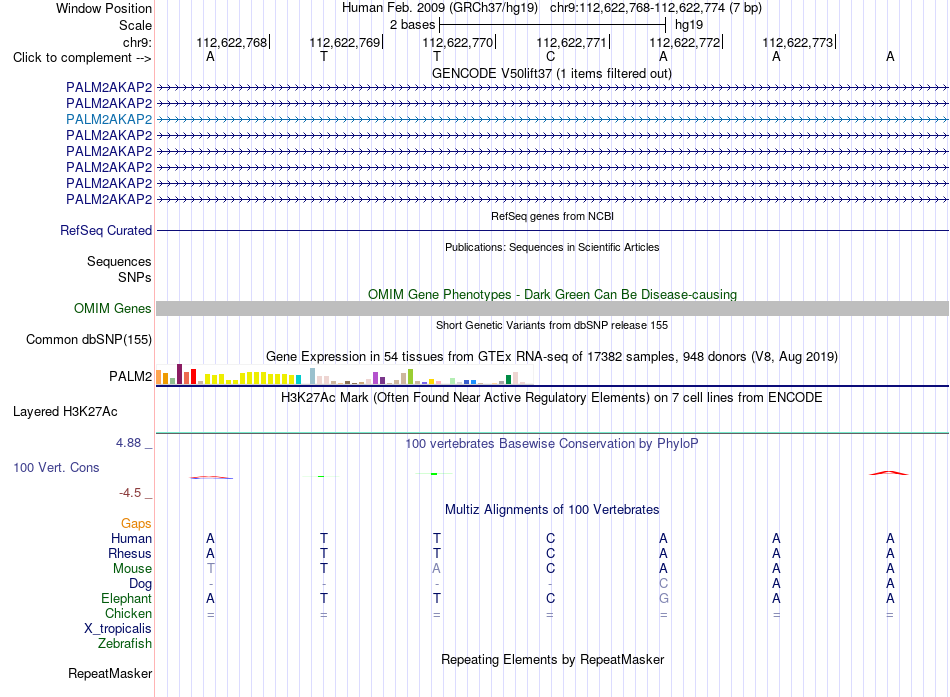Open the OMIM Genes track label
The image size is (950, 697).
click(x=112, y=308)
